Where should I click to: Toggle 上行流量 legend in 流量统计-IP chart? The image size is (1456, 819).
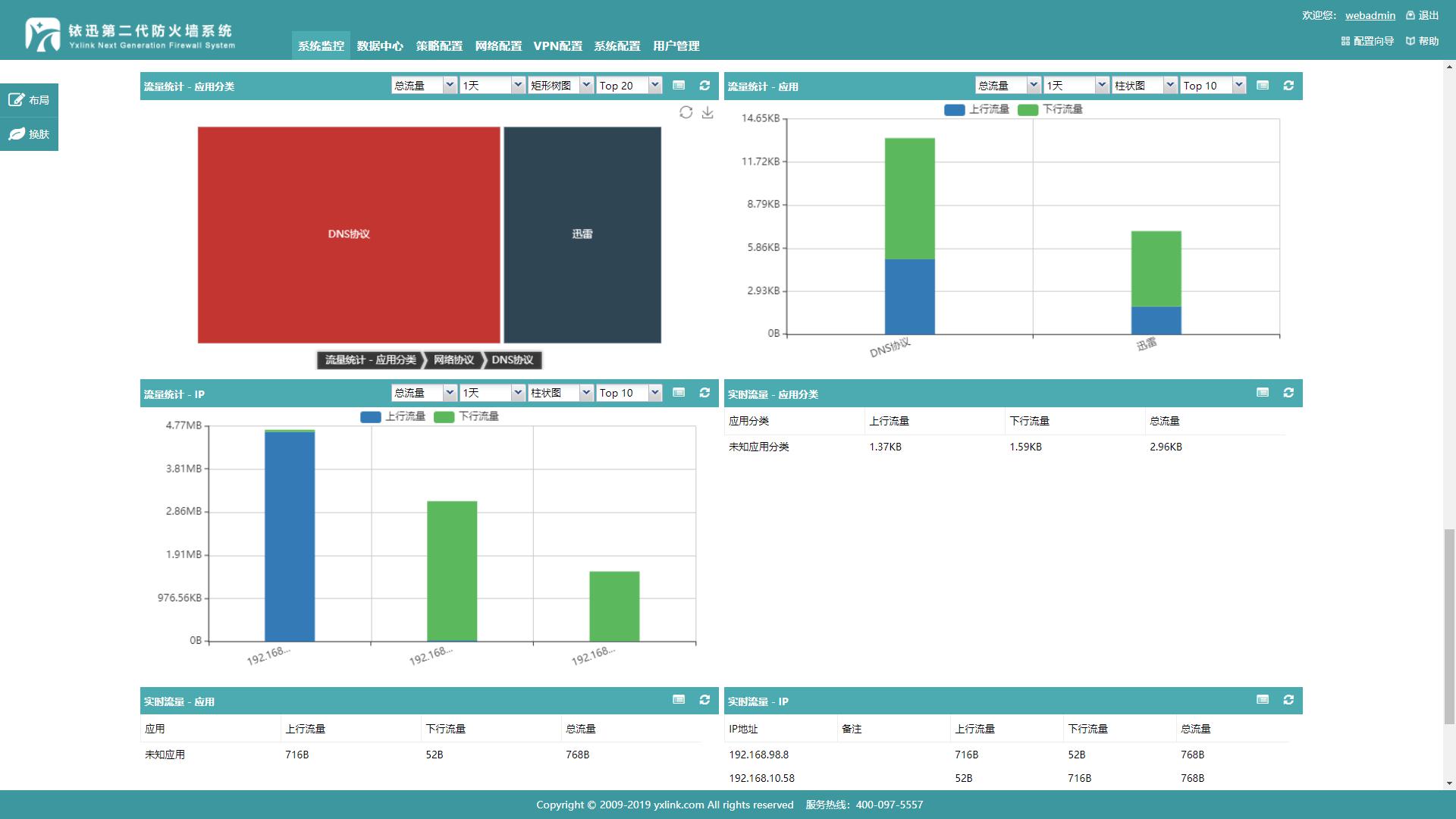click(x=393, y=416)
